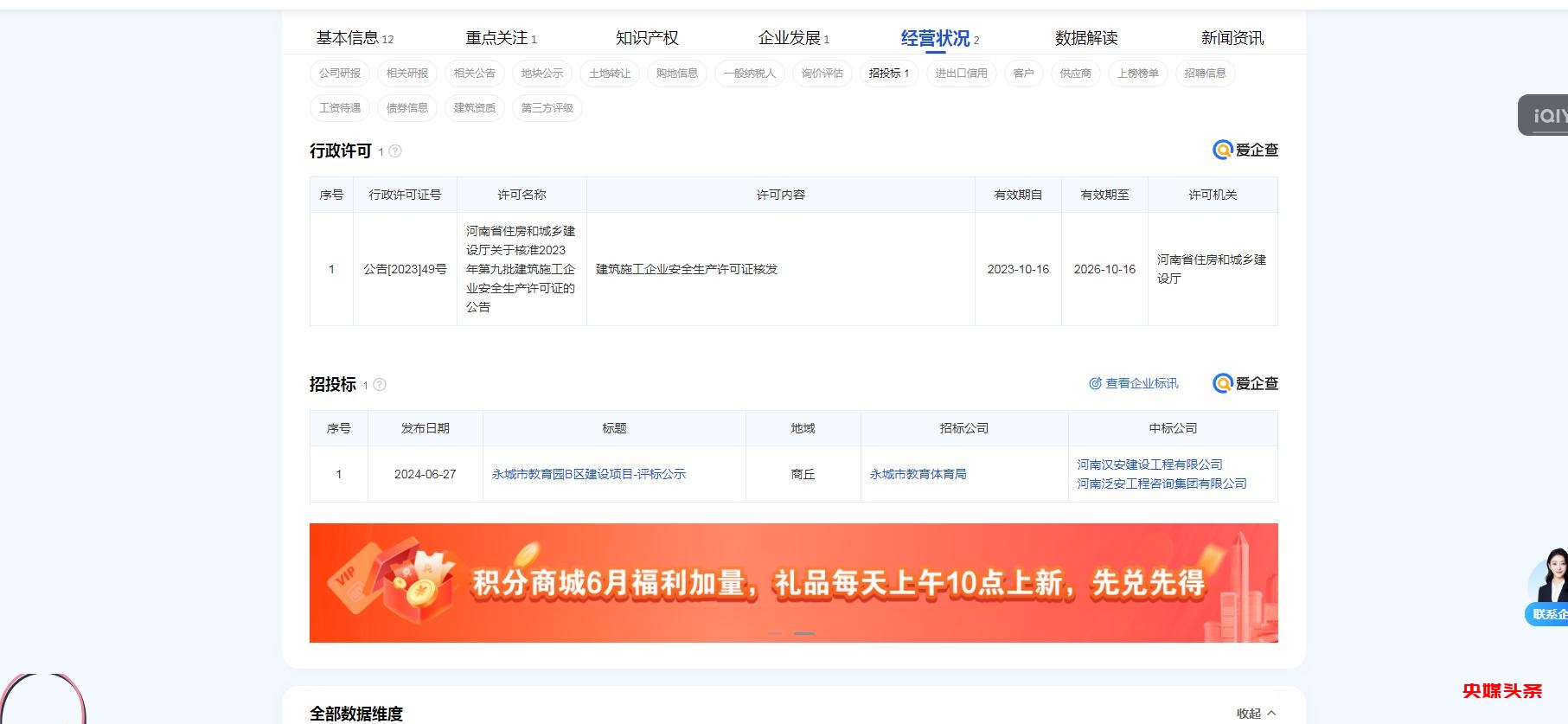The image size is (1568, 724).
Task: Open the 知识产权 tab
Action: coord(647,38)
